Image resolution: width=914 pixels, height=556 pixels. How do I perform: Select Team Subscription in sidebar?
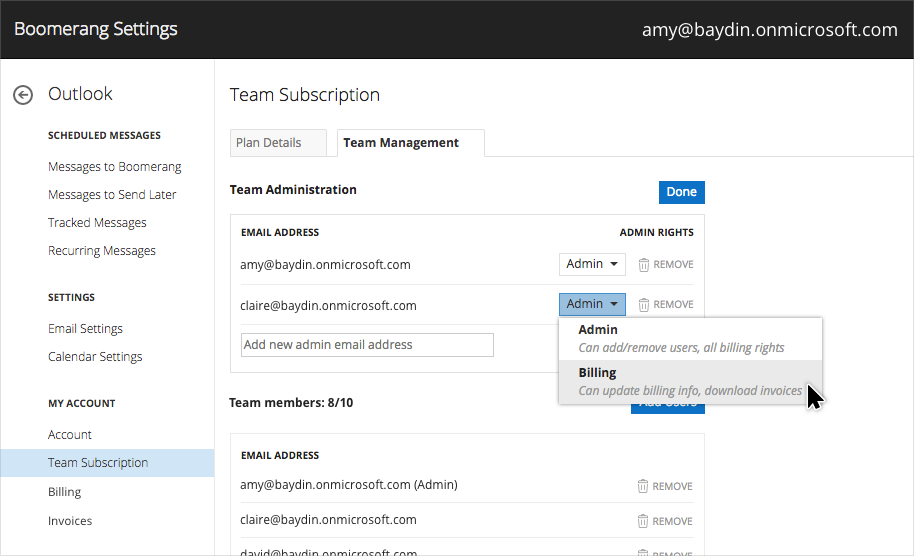tap(107, 463)
